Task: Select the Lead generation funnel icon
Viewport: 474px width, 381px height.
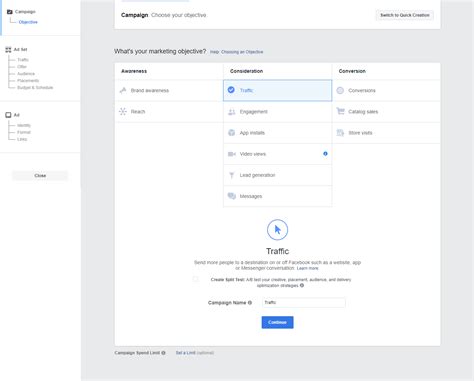Action: (231, 175)
